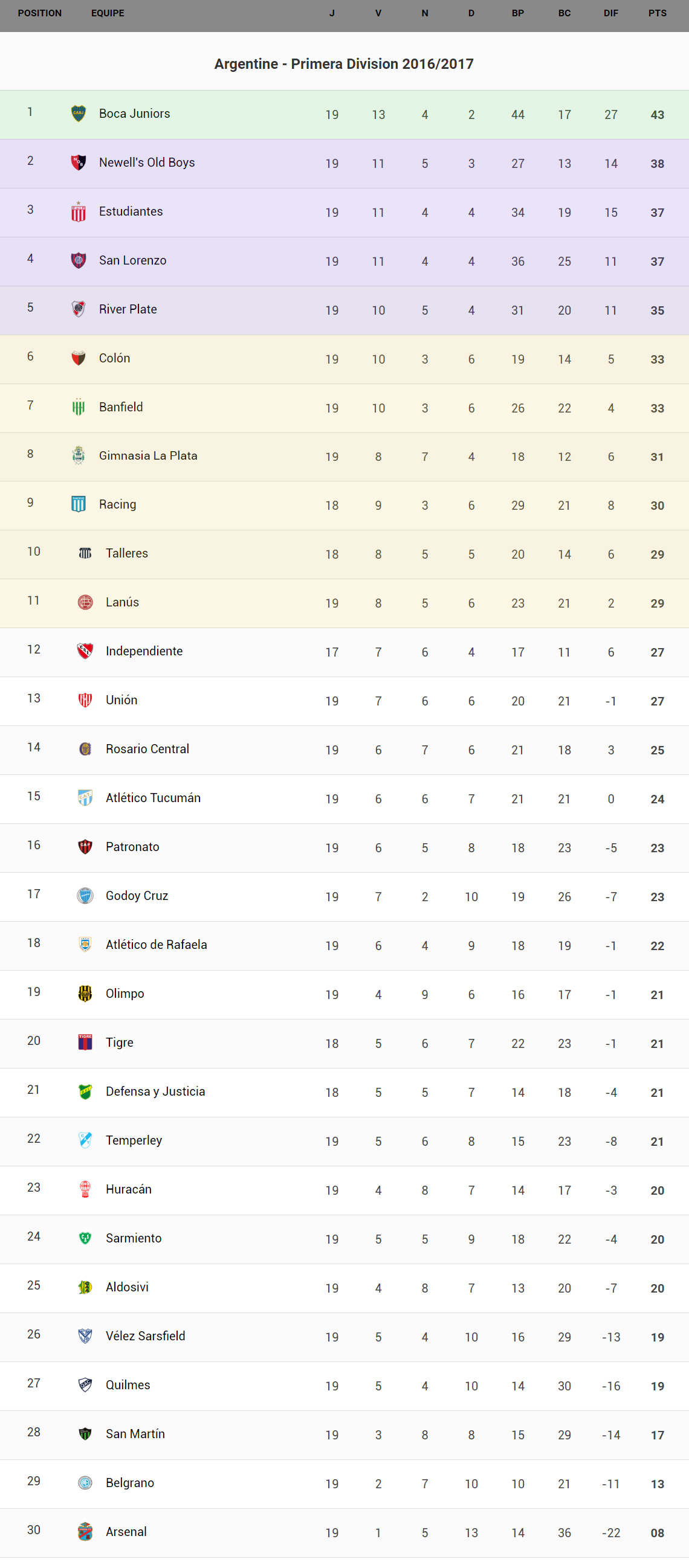Click Boca Juniors' 43 points value
Image resolution: width=689 pixels, height=1568 pixels.
[657, 114]
